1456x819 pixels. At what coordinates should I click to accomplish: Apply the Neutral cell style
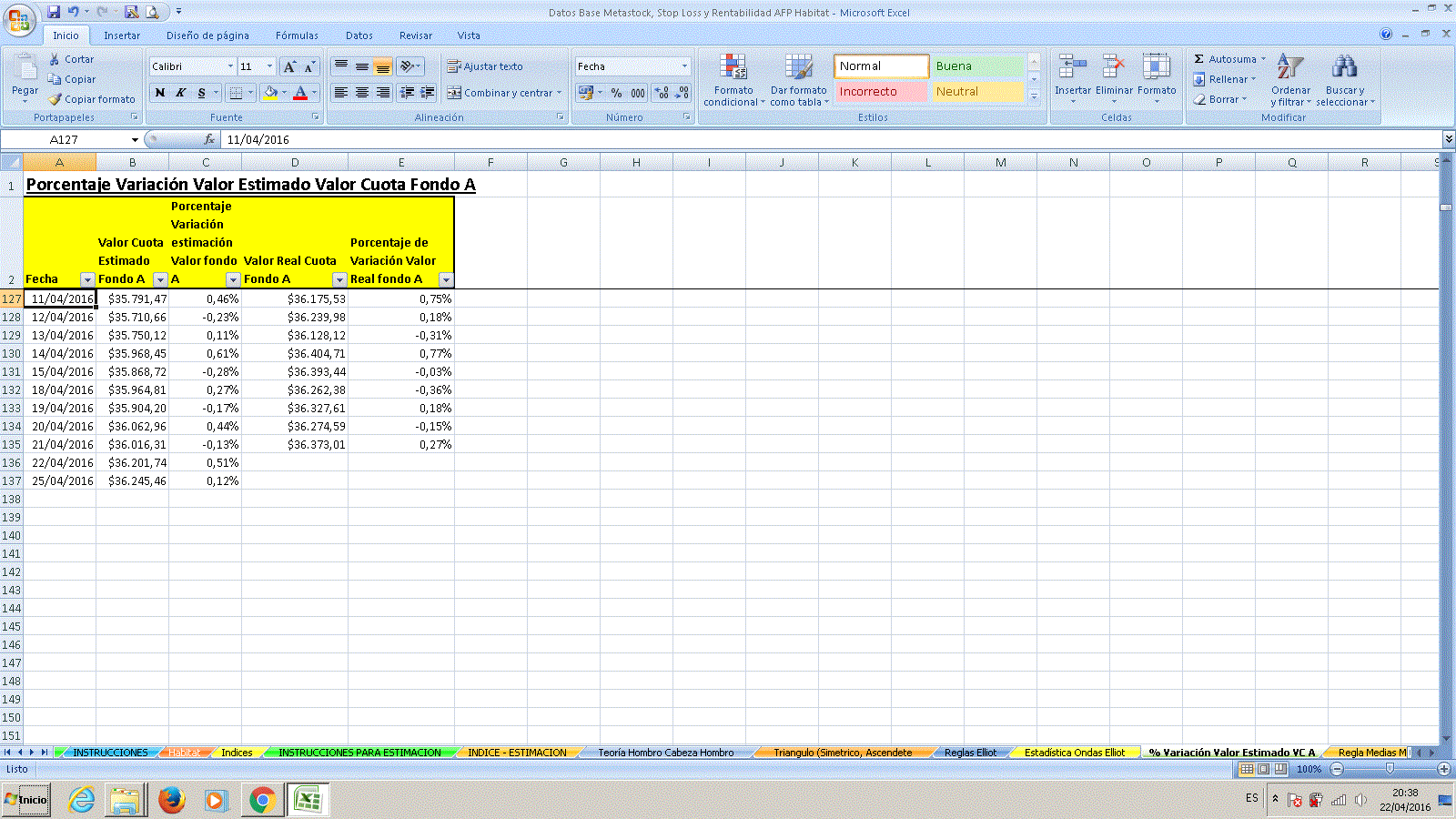(x=979, y=92)
